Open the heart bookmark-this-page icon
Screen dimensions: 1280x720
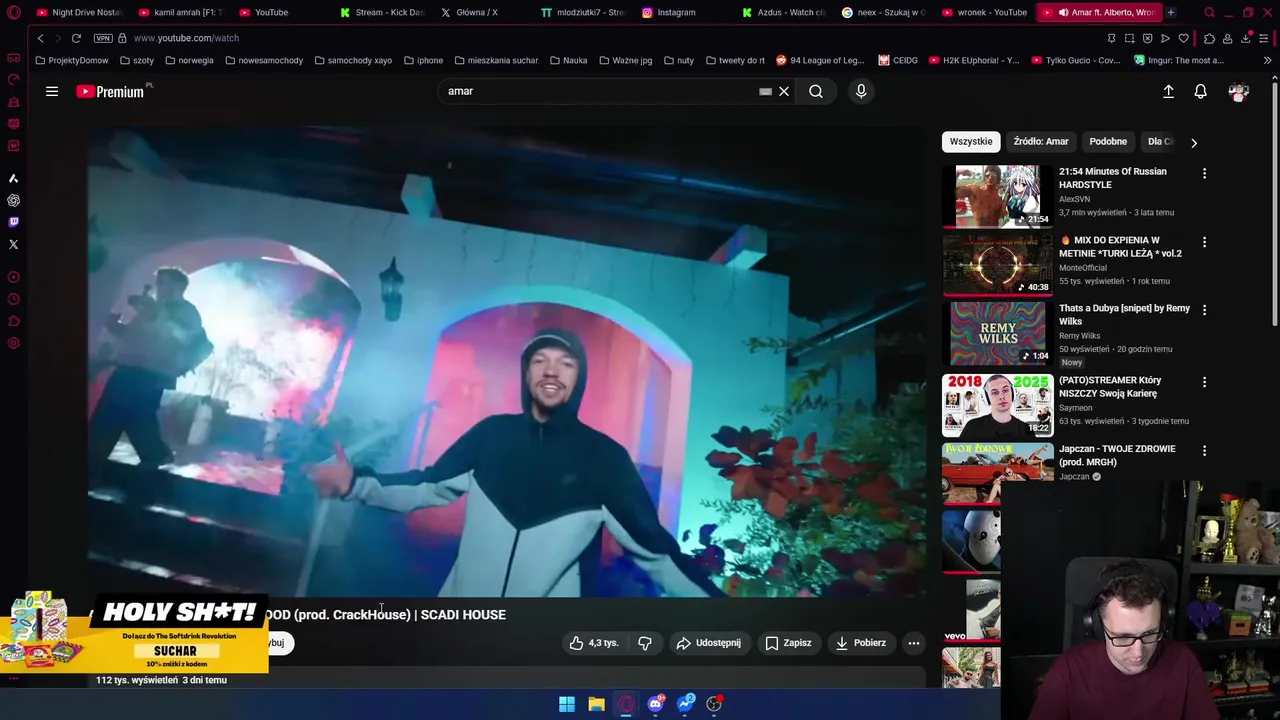[x=1184, y=38]
